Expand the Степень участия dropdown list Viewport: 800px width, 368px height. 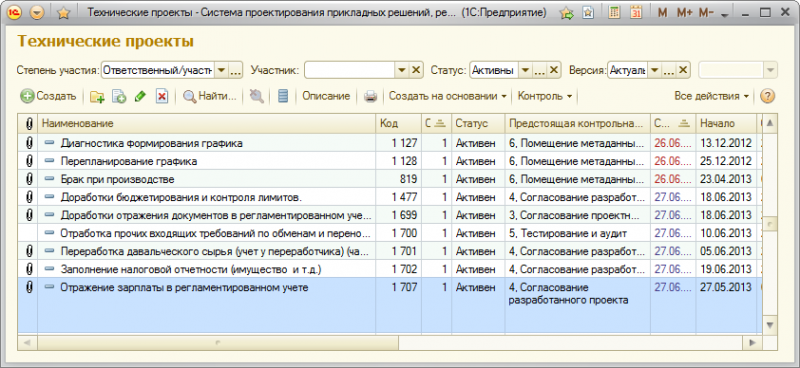click(x=221, y=70)
